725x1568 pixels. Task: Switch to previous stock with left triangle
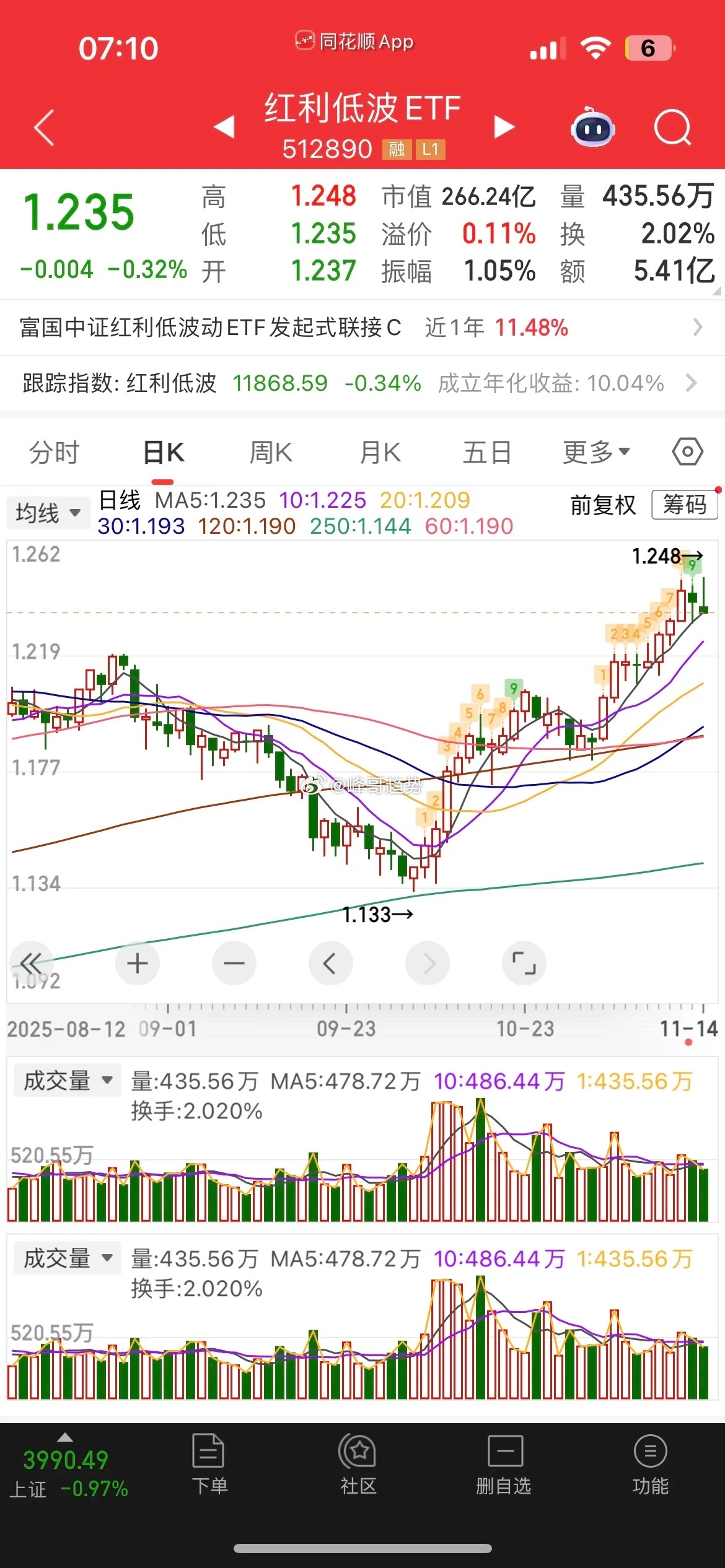pos(224,127)
